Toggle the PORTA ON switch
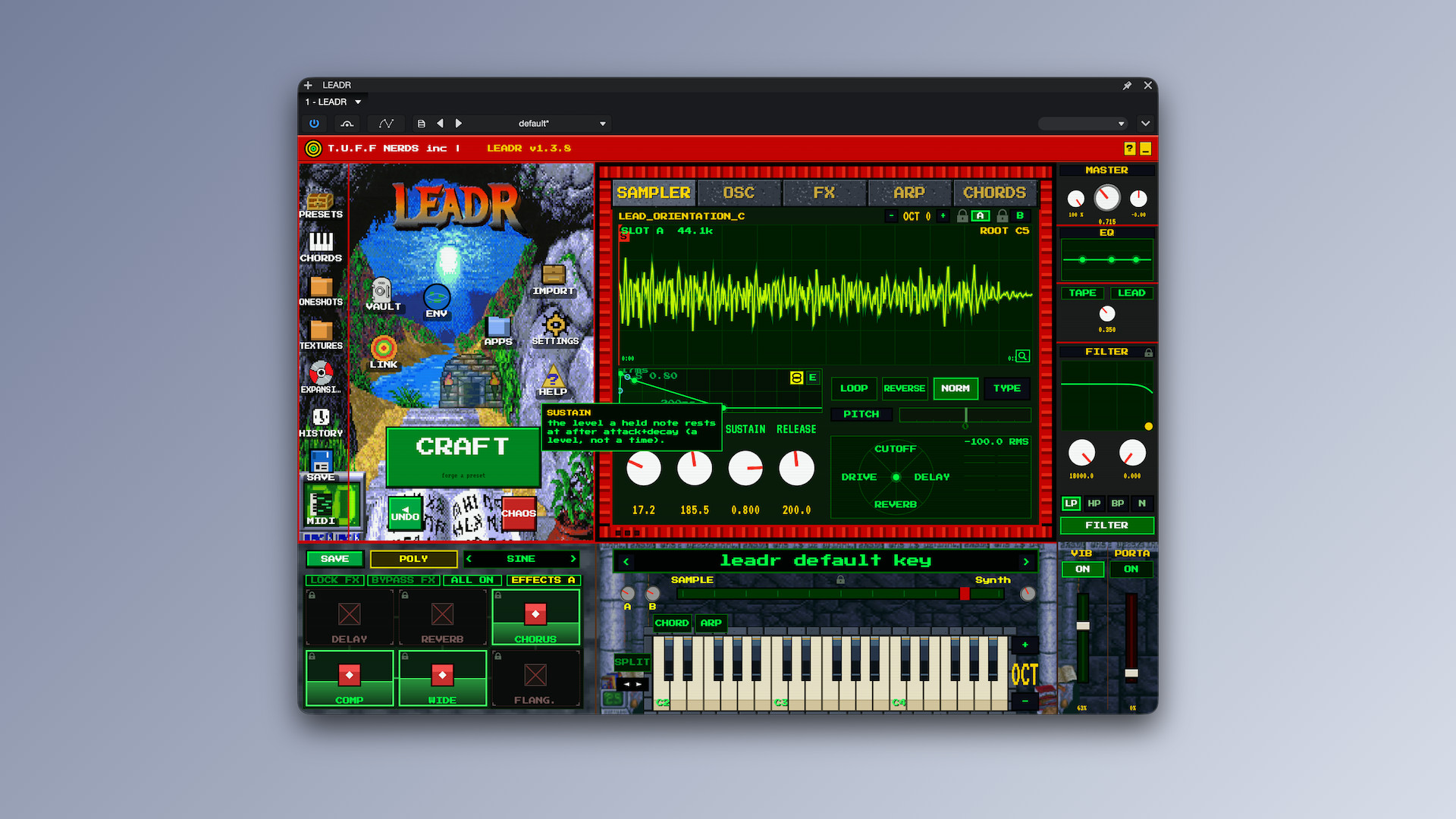Screen dimensions: 1456x819 1131,569
